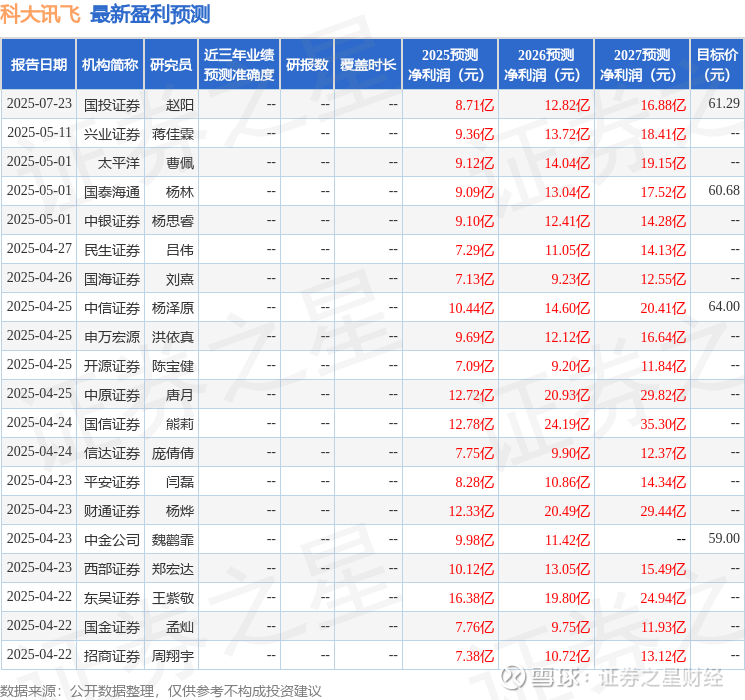Click 16.38亿 profit forecast value
The image size is (745, 700).
[471, 598]
